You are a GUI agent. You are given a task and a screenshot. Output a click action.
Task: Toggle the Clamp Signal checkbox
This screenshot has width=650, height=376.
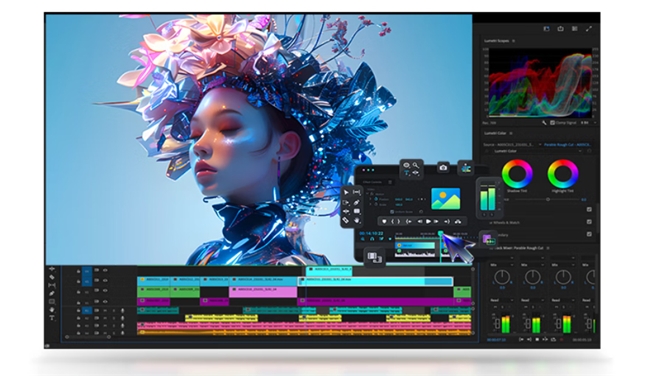tap(552, 123)
